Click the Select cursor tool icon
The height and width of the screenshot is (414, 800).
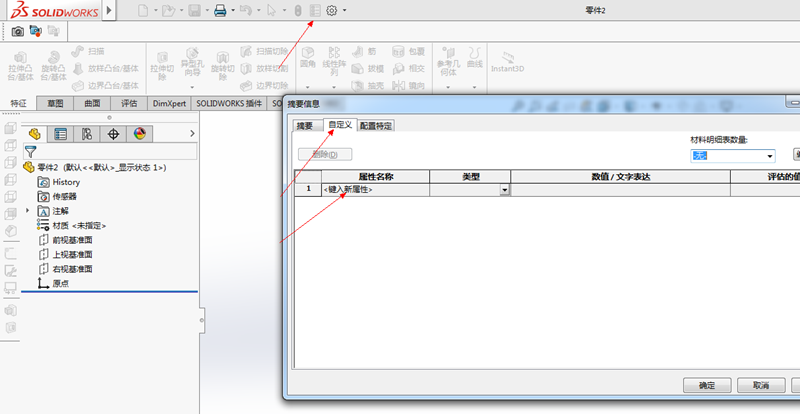271,10
